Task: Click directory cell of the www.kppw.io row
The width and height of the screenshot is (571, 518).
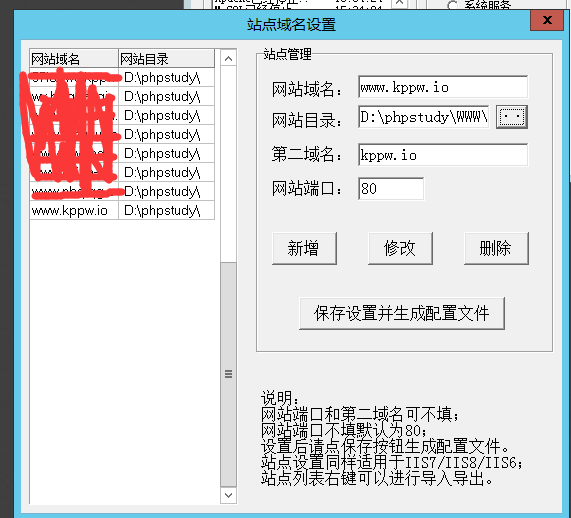Action: click(166, 210)
